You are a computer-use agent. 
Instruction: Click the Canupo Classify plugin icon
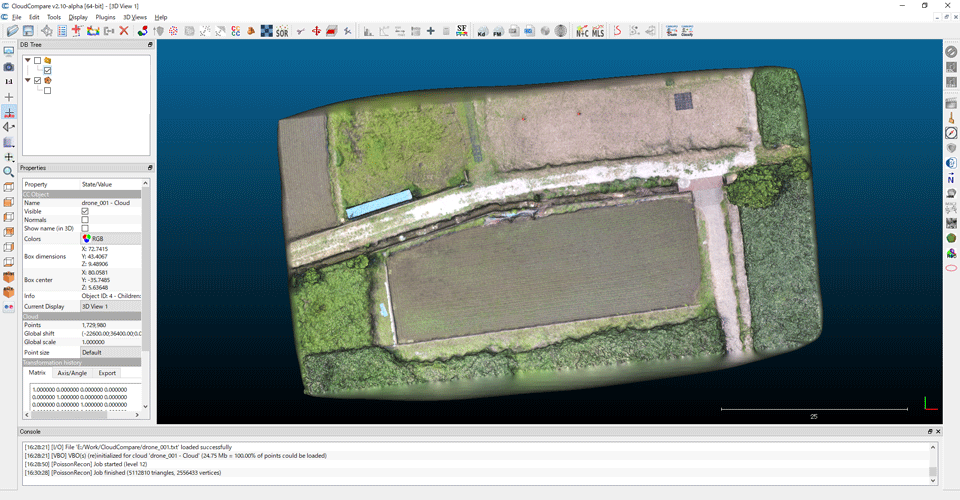click(687, 31)
